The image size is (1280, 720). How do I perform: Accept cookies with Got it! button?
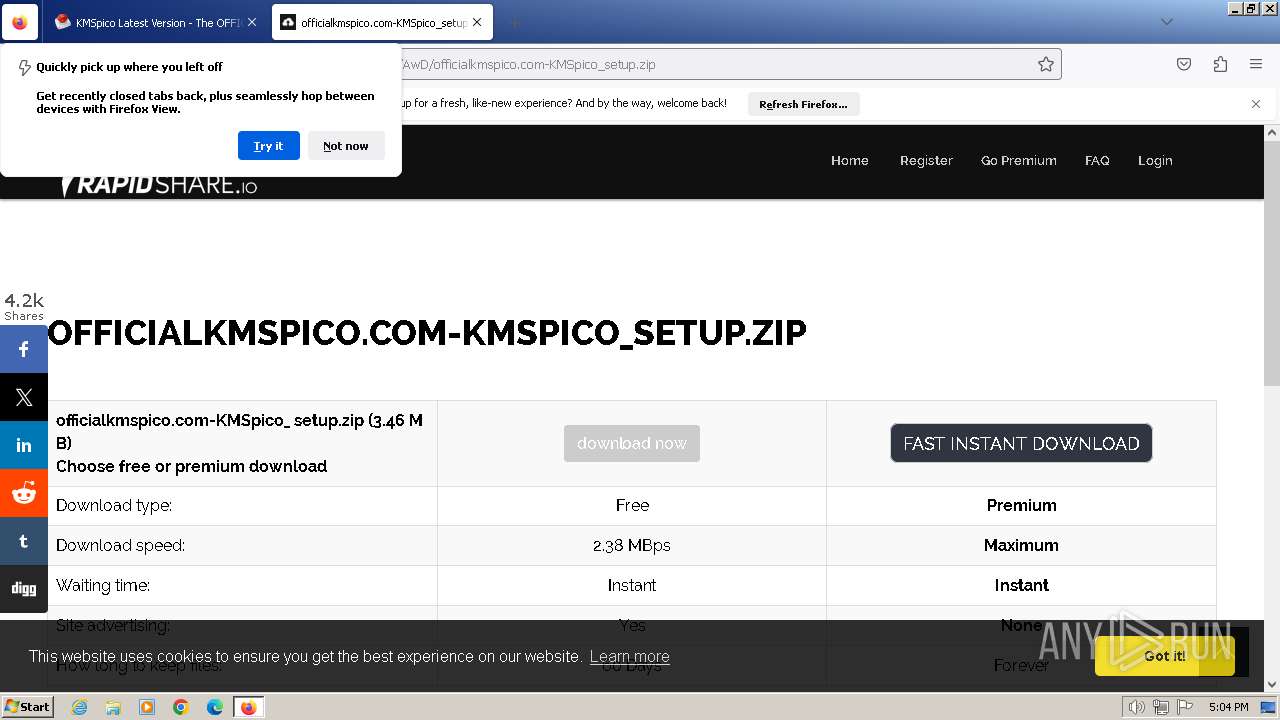pyautogui.click(x=1165, y=656)
